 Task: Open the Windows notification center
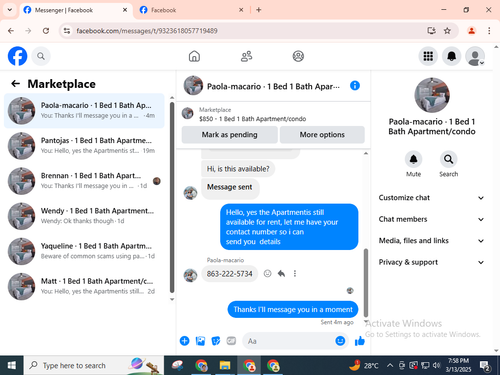(x=485, y=366)
